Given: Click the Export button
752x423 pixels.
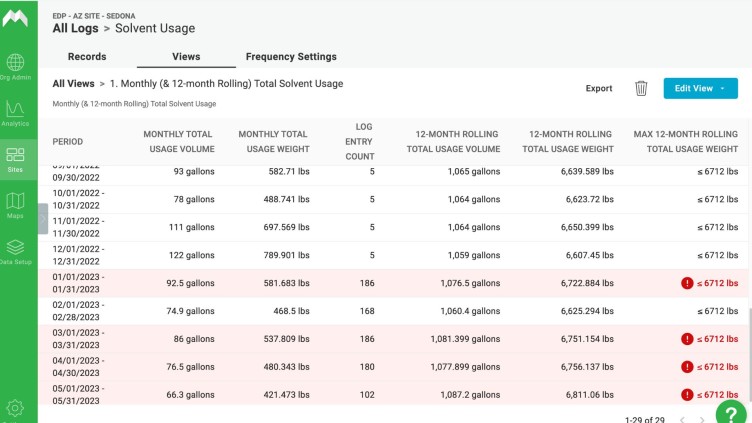Looking at the screenshot, I should pyautogui.click(x=599, y=88).
